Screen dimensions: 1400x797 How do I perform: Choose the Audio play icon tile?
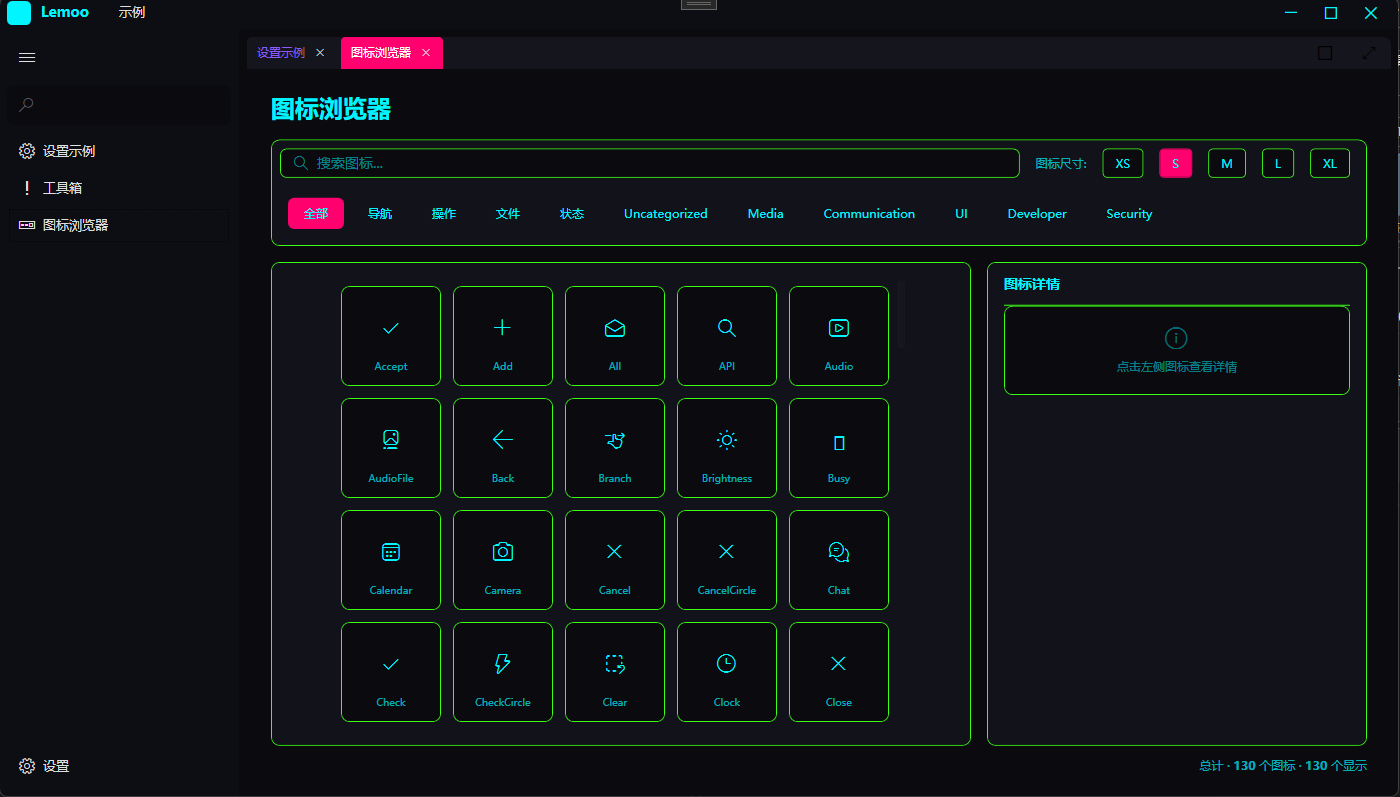[839, 336]
